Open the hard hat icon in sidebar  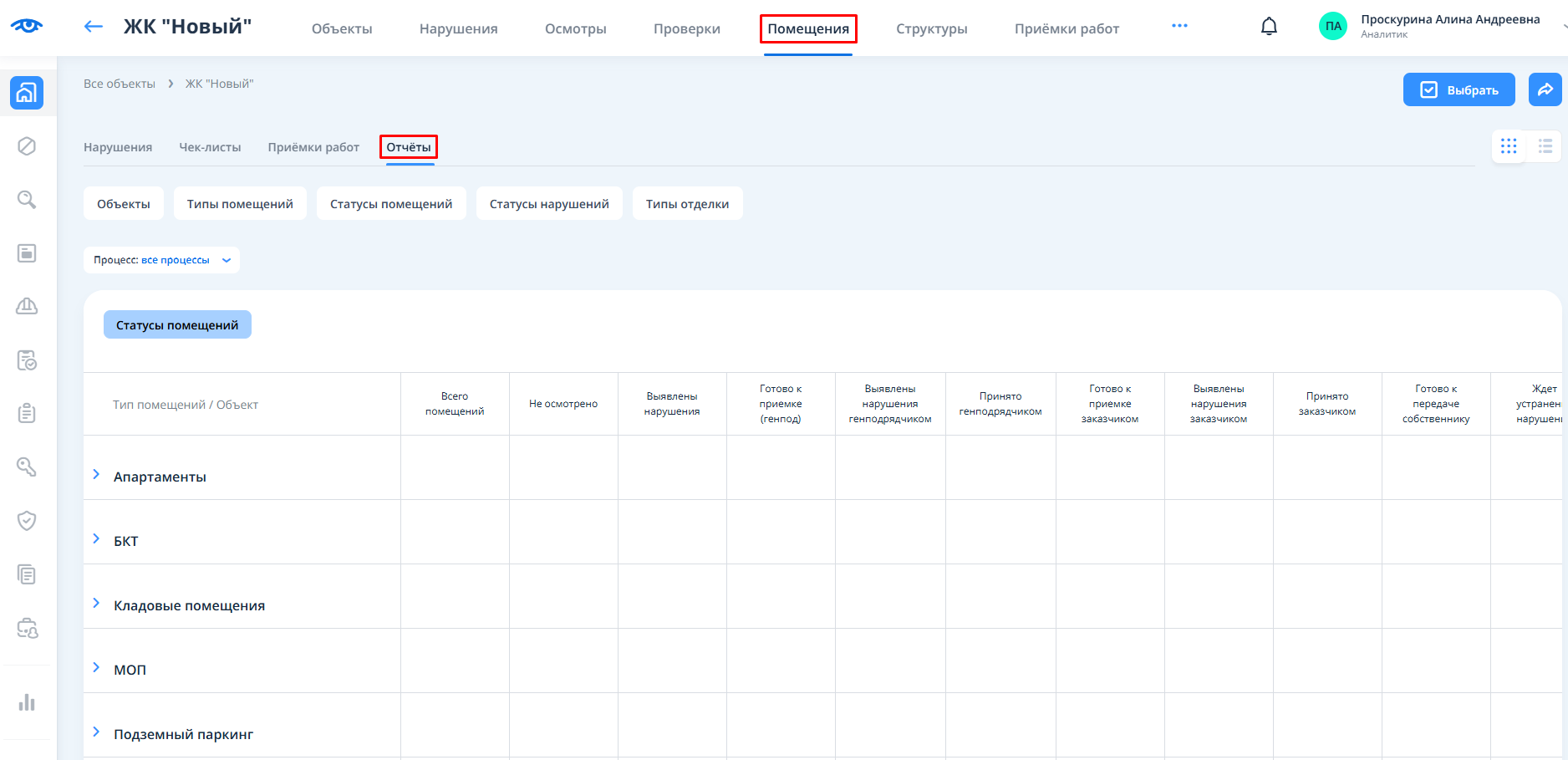click(x=27, y=306)
